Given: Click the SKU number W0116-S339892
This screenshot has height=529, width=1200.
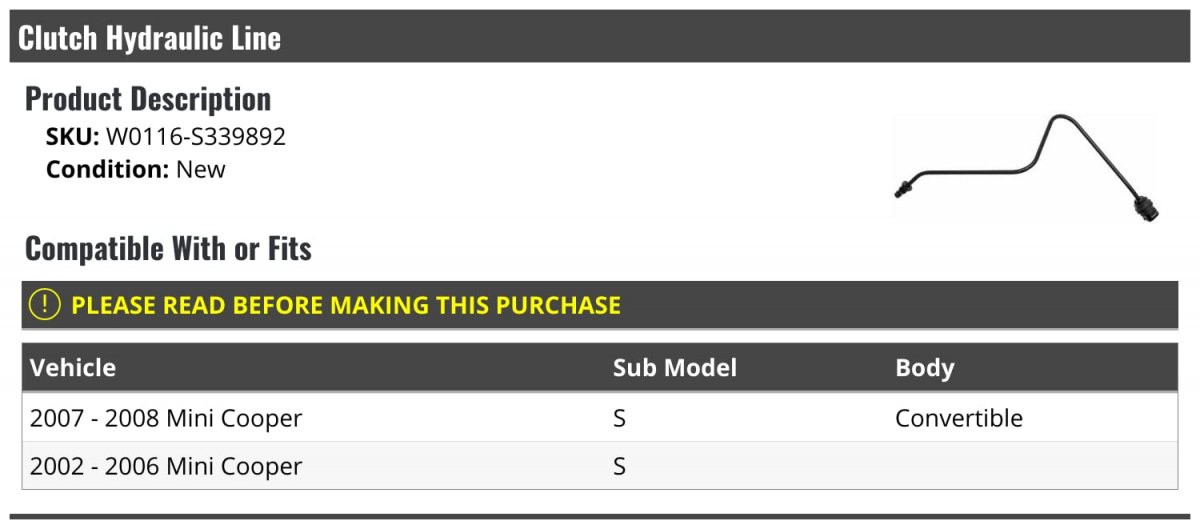Looking at the screenshot, I should pos(196,137).
